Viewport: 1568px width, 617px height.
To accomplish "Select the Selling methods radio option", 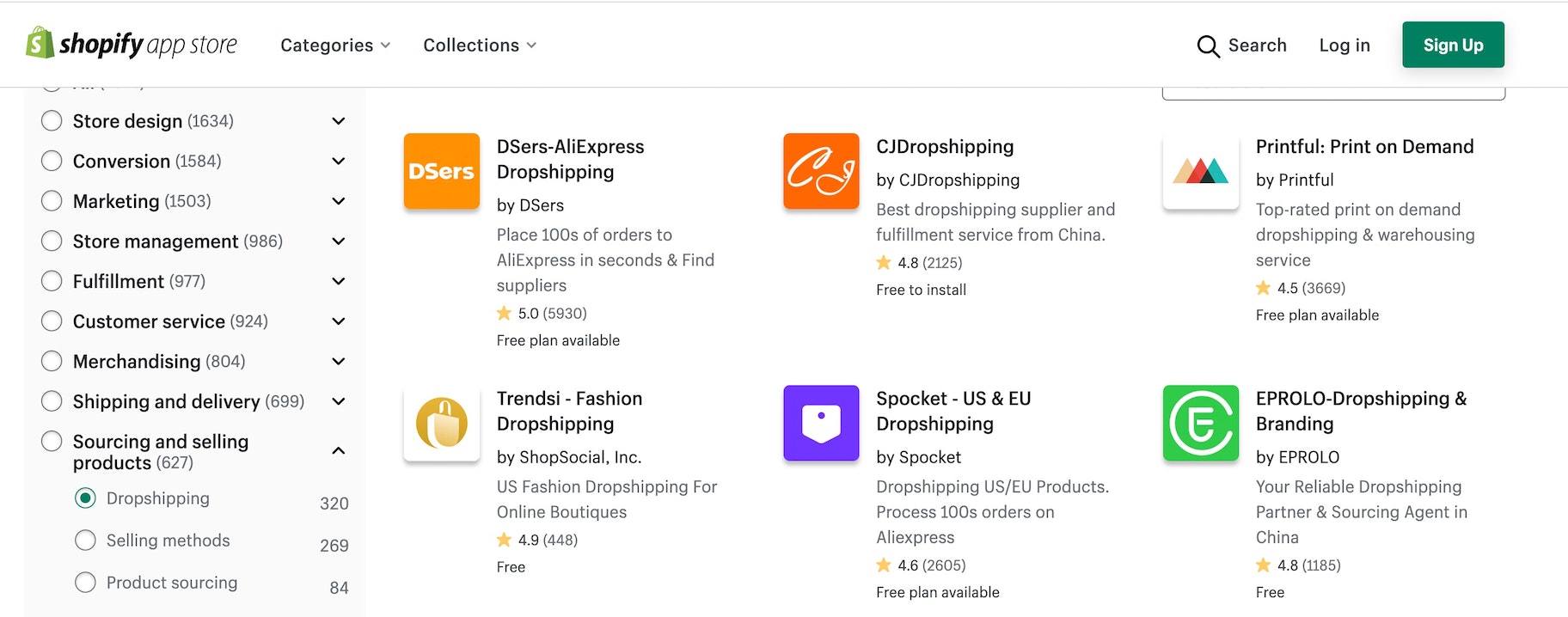I will coord(85,541).
